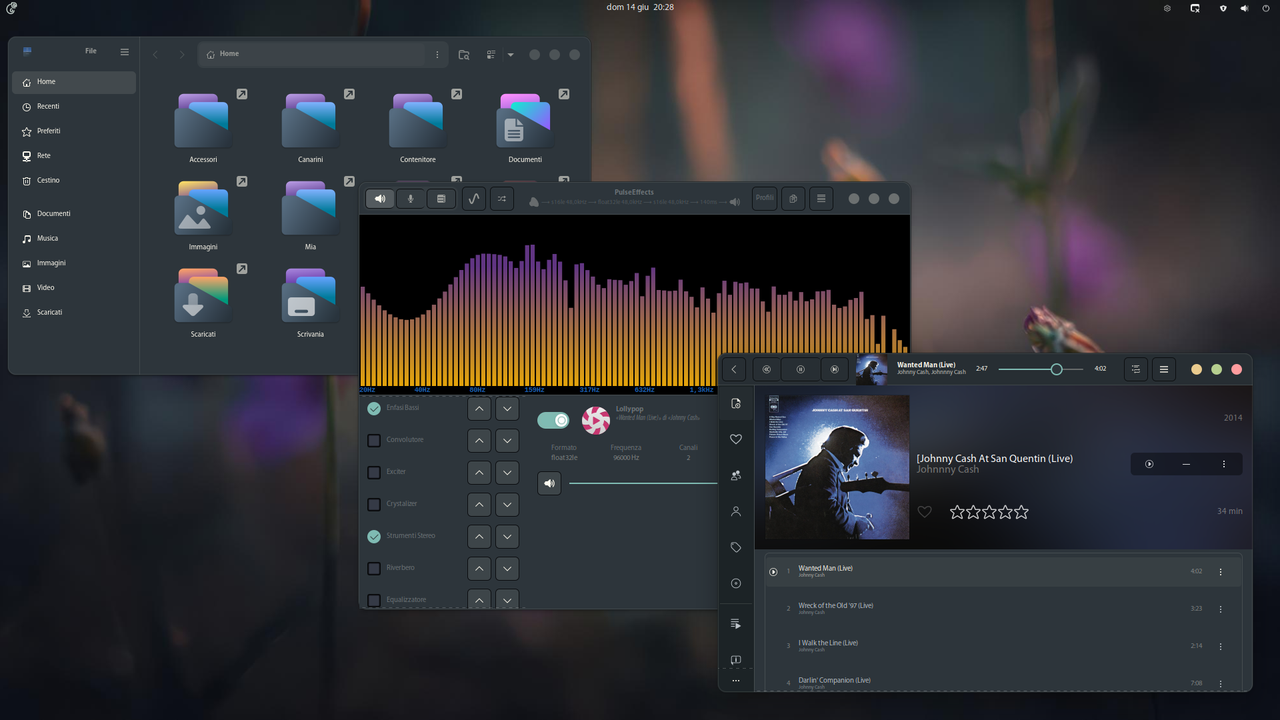The image size is (1280, 720).
Task: Click the curve test-signal button in PulseEffects
Action: tap(474, 199)
